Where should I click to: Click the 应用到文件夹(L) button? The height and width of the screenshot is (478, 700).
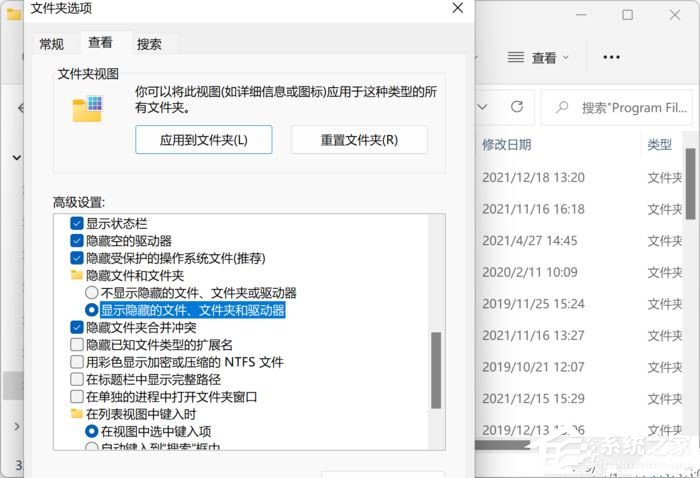203,140
